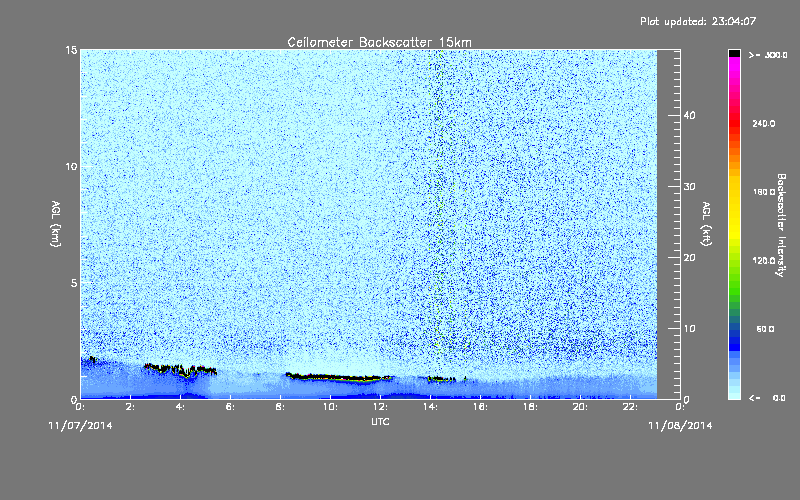Viewport: 800px width, 500px height.
Task: Click the '<= 0.0' colorbar minimum label
Action: 767,398
